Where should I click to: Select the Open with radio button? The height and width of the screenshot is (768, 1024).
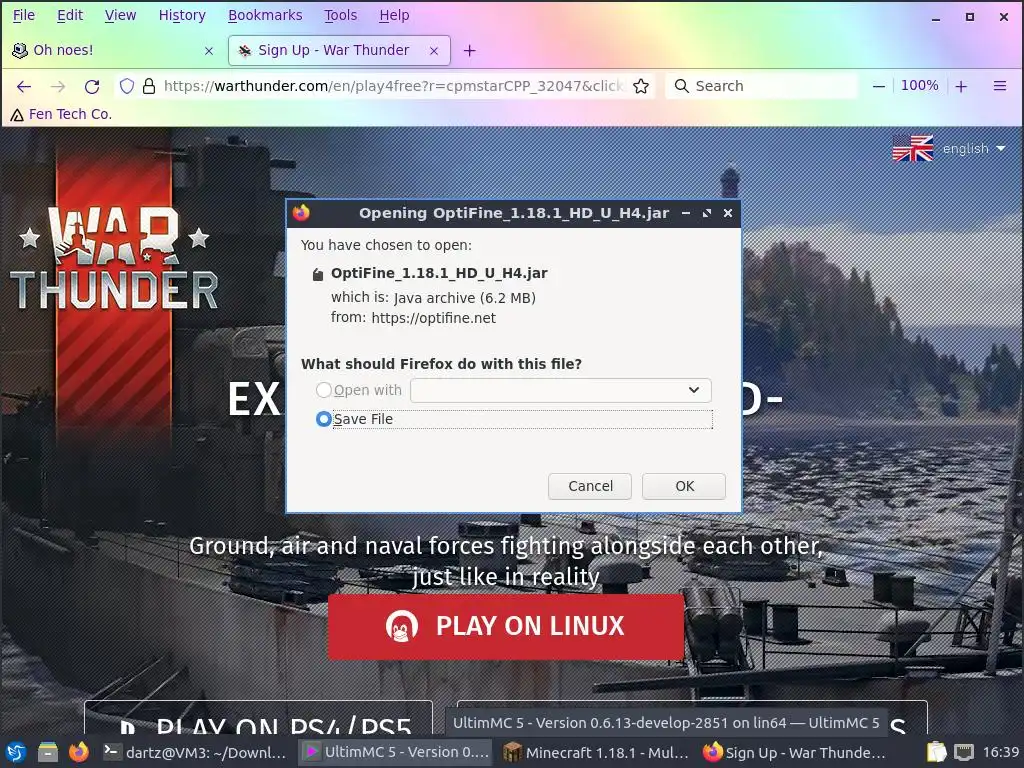(323, 390)
